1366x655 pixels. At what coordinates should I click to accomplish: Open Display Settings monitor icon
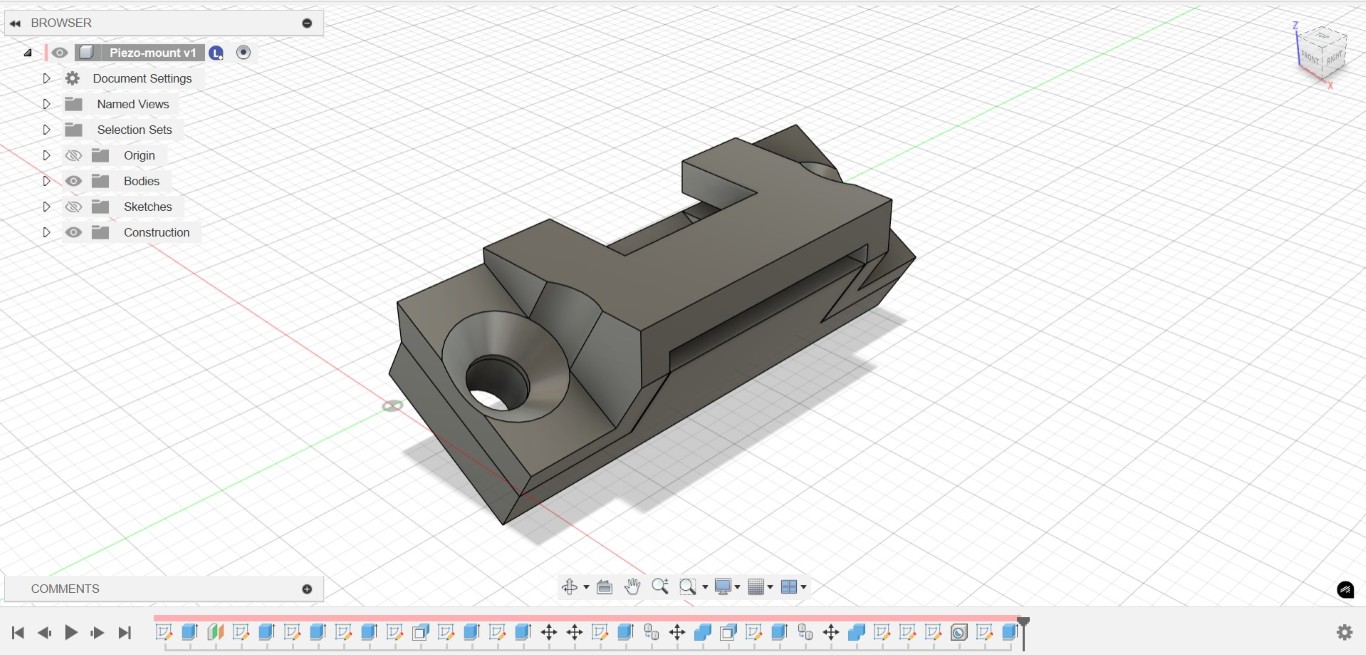[x=723, y=587]
